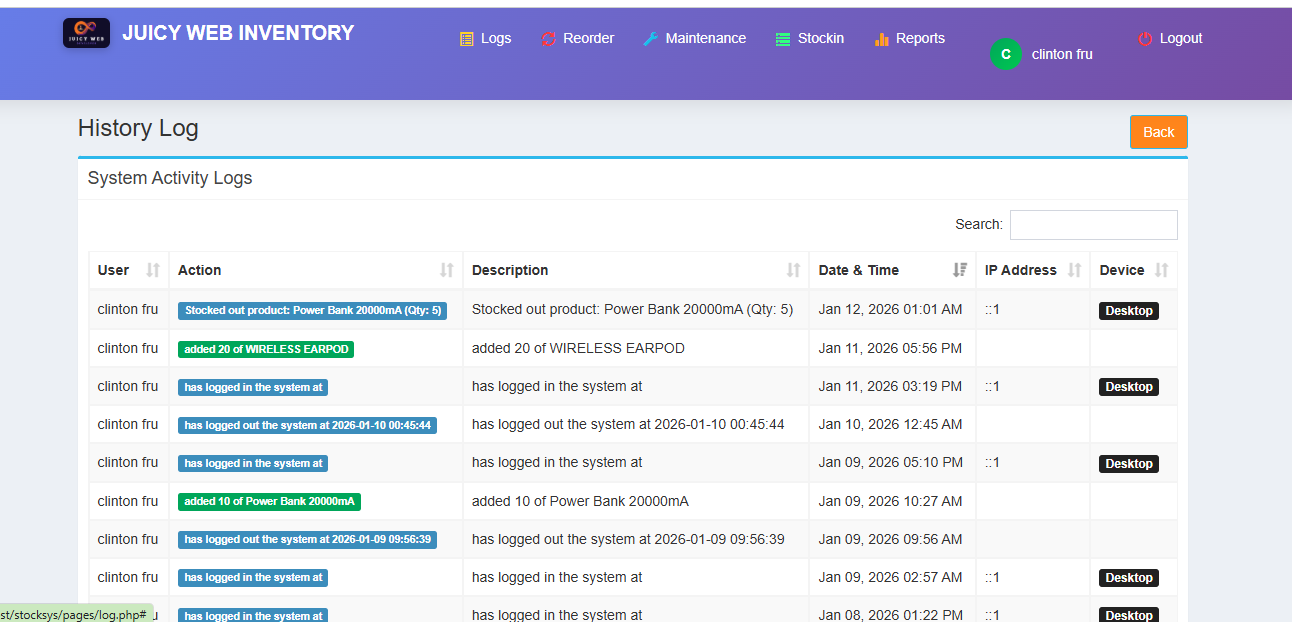
Task: Toggle sorting on the User column
Action: coord(153,270)
